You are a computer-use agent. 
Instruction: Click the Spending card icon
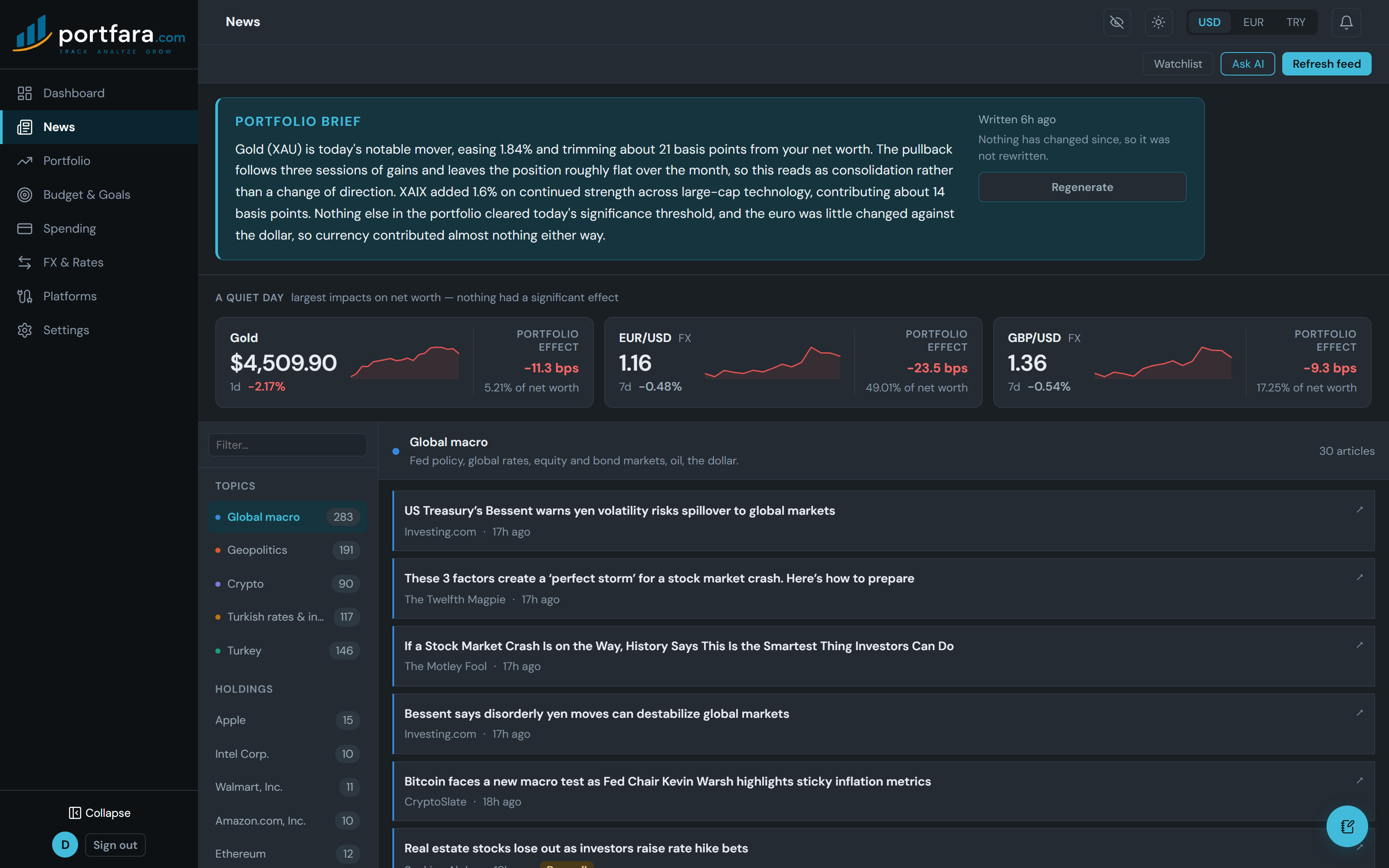point(24,228)
